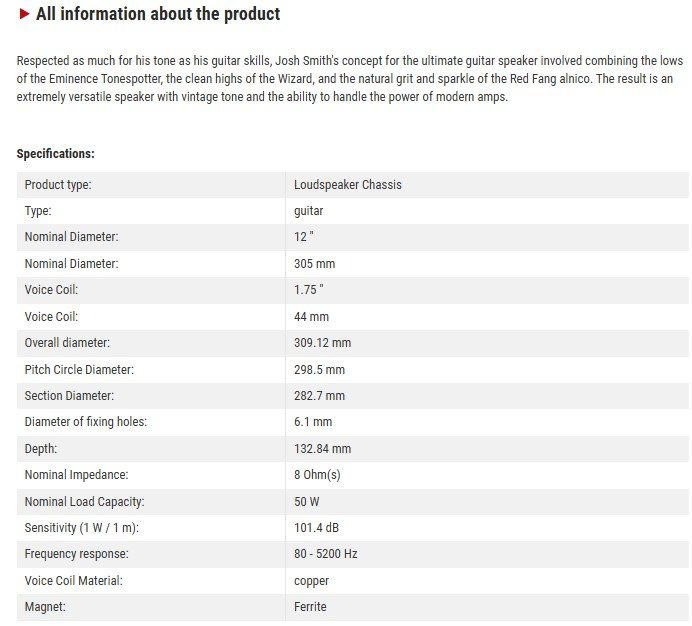Select the "80 - 5200 Hz" frequency value
Viewport: 692px width, 626px height.
[x=326, y=554]
